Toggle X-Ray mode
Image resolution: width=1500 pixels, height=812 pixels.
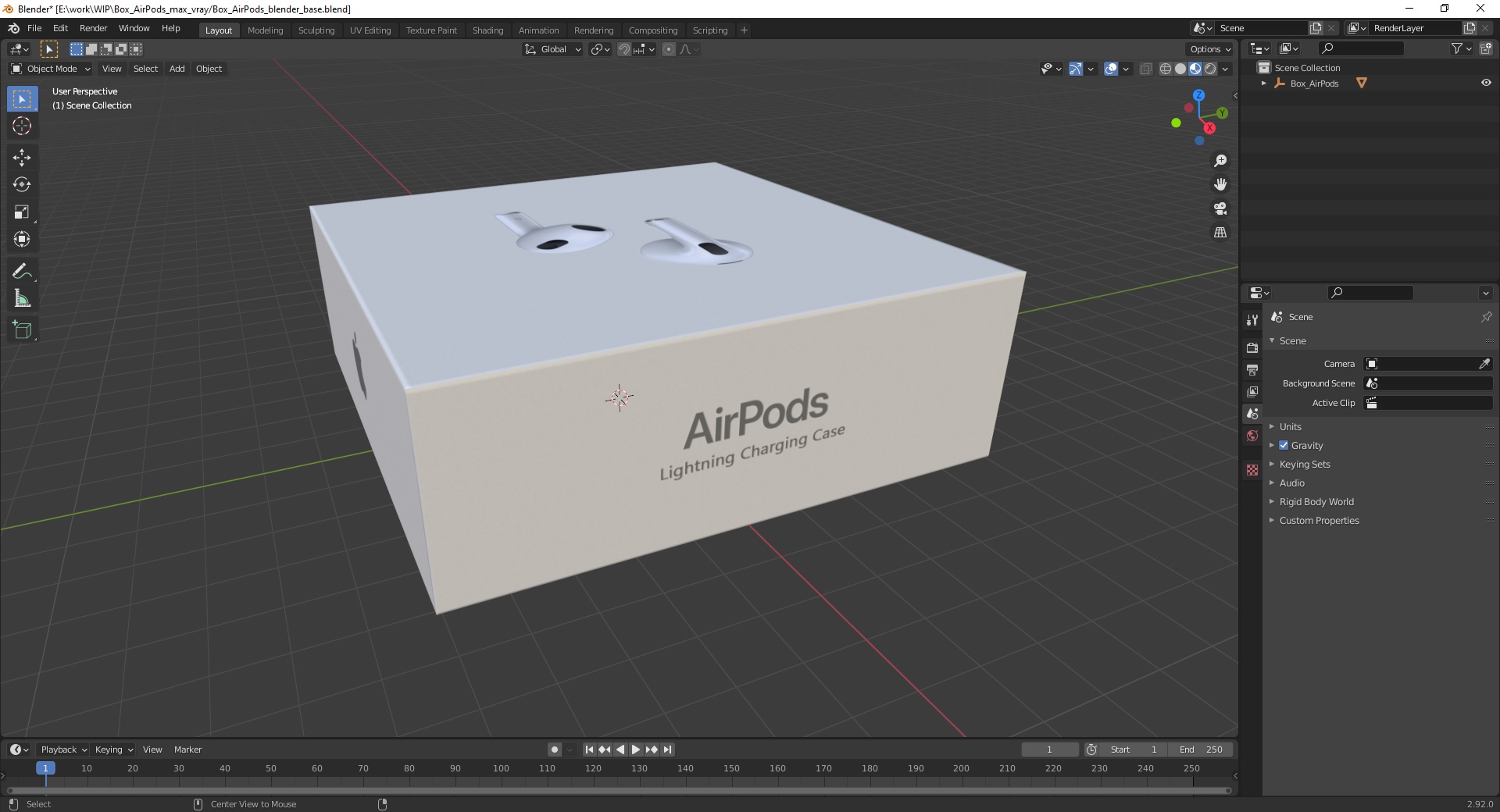1145,69
